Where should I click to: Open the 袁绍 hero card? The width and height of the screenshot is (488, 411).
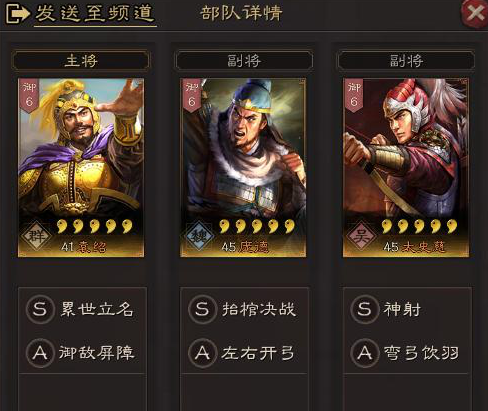coord(81,168)
